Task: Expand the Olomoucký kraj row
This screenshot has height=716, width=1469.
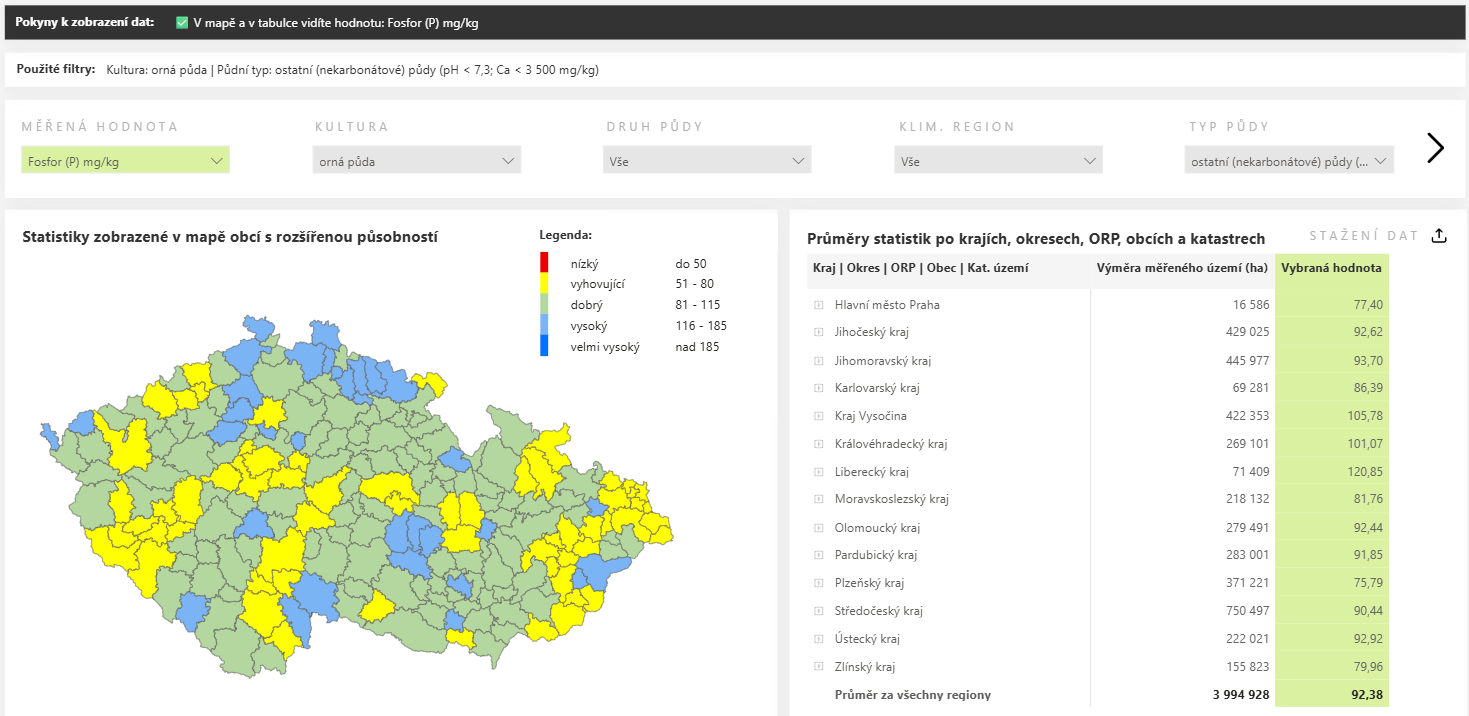Action: 818,527
